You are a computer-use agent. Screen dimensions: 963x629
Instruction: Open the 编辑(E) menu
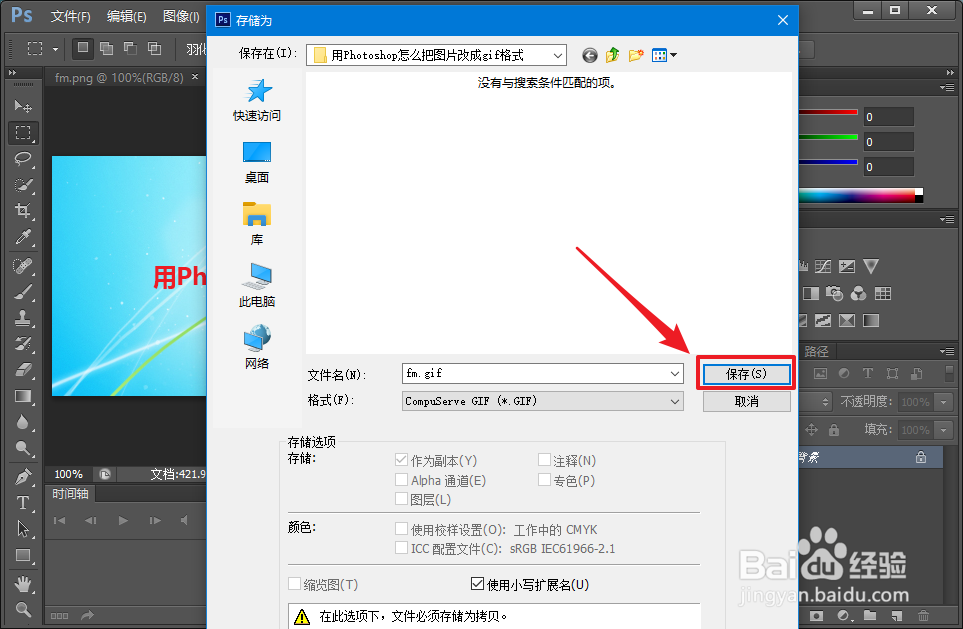tap(127, 17)
